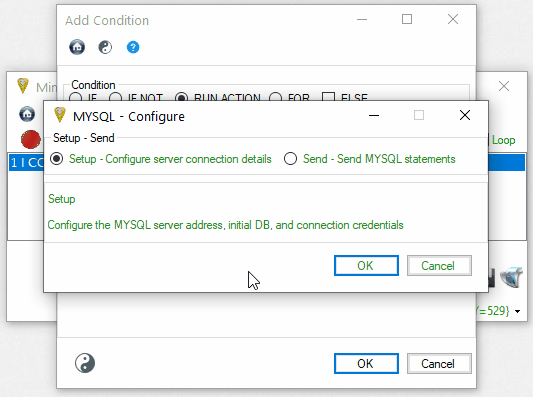
Task: Toggle the ELSE checkbox
Action: (x=328, y=97)
